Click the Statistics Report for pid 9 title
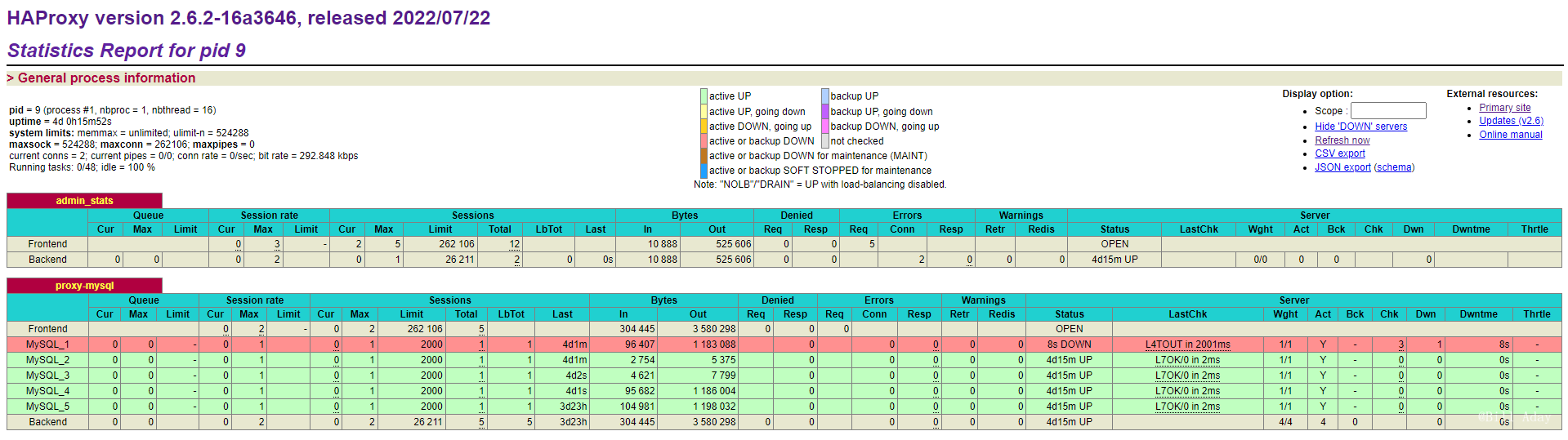The height and width of the screenshot is (440, 1568). point(127,51)
